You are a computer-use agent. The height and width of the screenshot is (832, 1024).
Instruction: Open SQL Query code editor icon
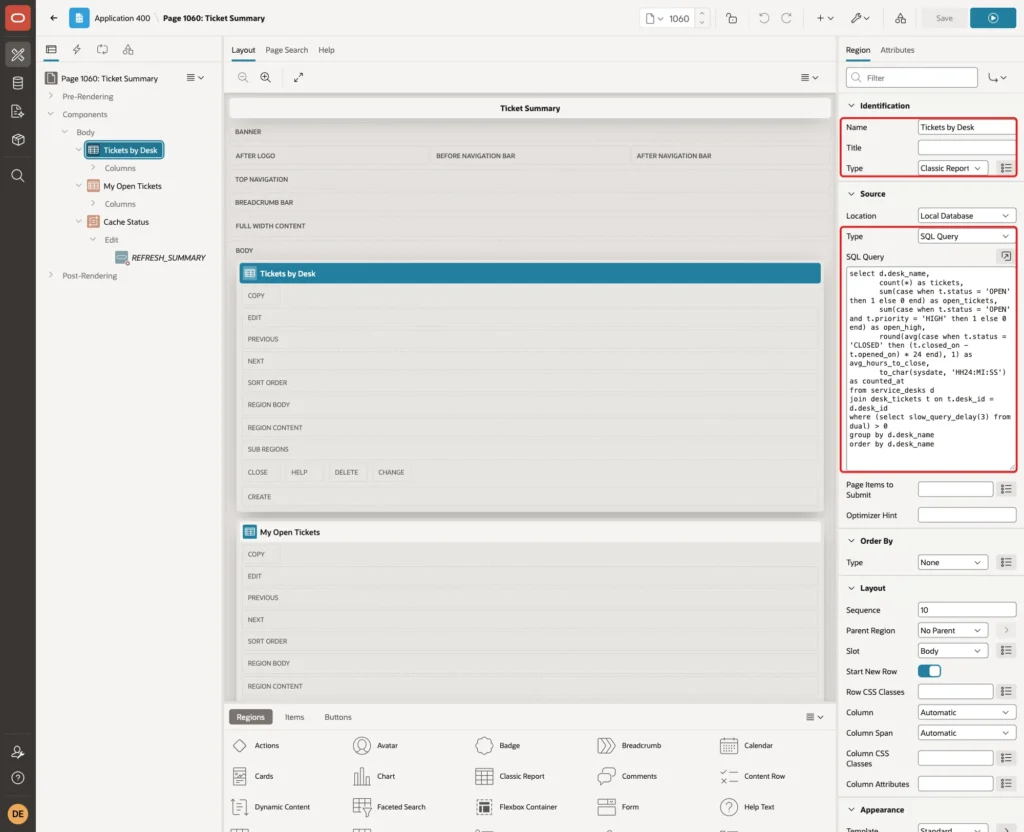(x=1006, y=257)
